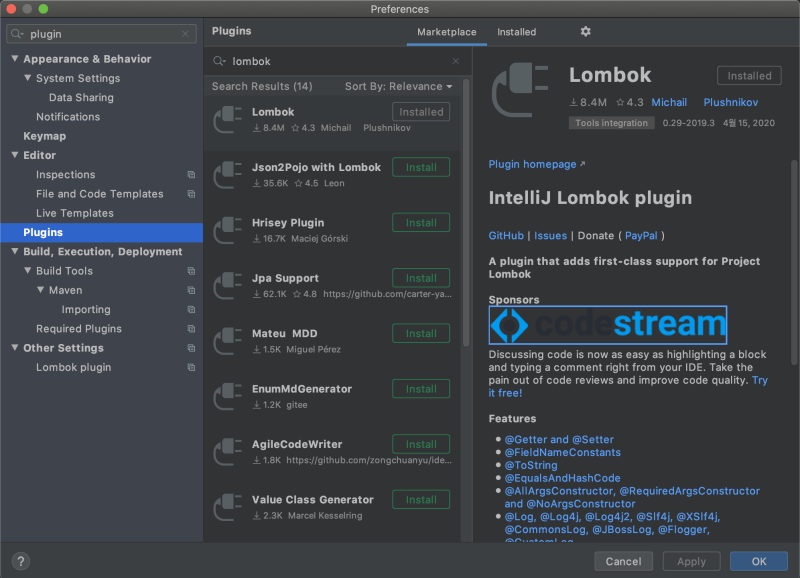Click the project-level icon beside Importing

tap(191, 310)
